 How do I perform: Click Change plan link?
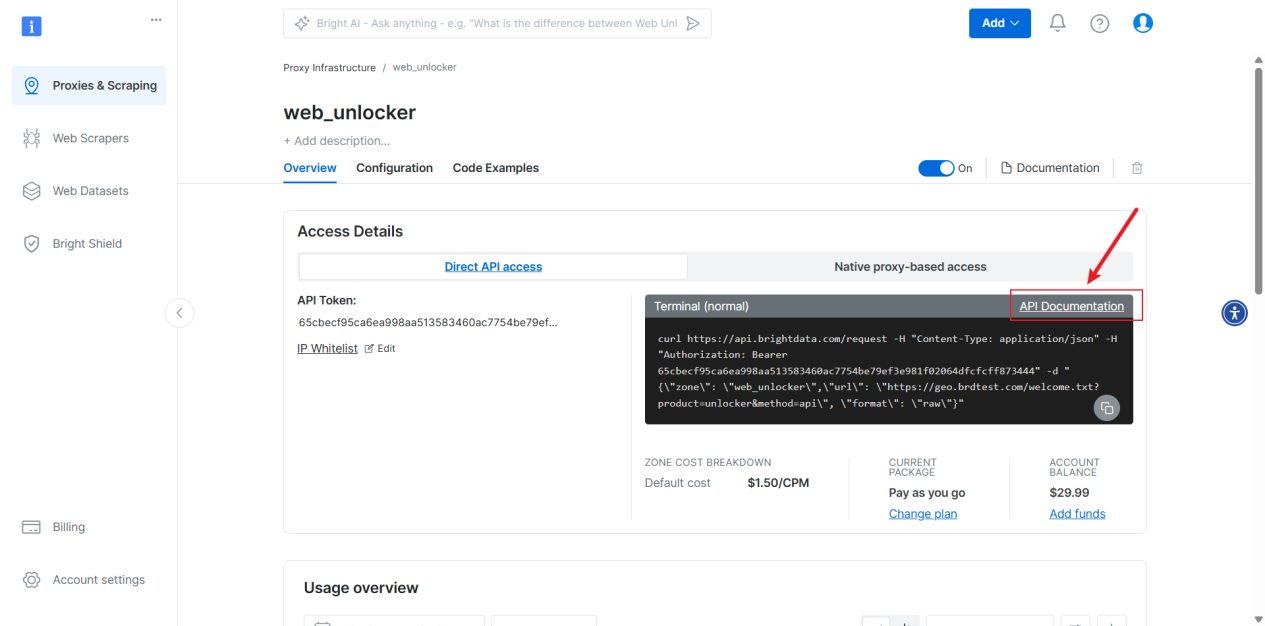click(923, 514)
